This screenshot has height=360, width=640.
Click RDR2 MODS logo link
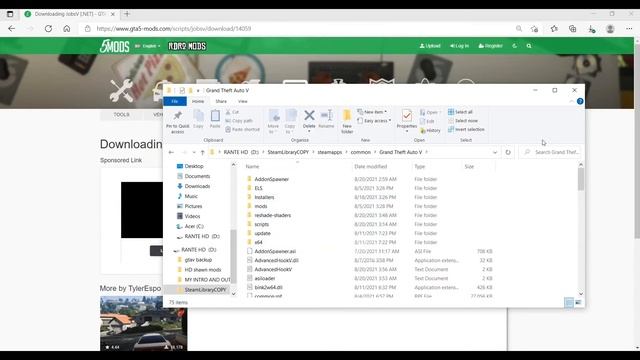pos(187,46)
